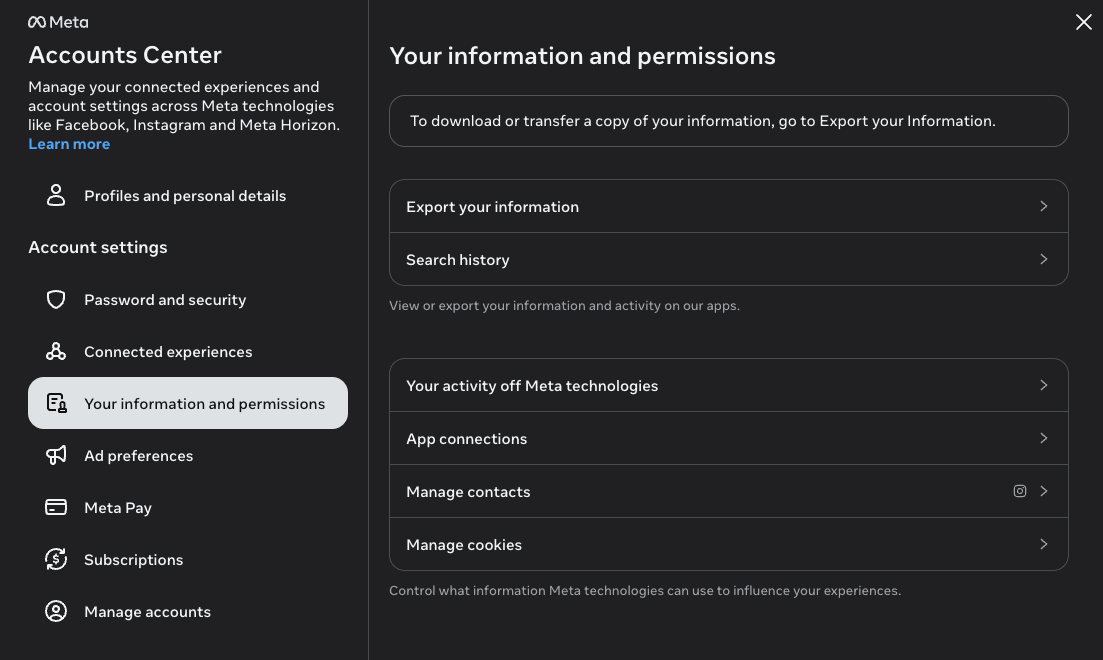This screenshot has height=660, width=1103.
Task: Close the Accounts Center dialog
Action: point(1083,23)
